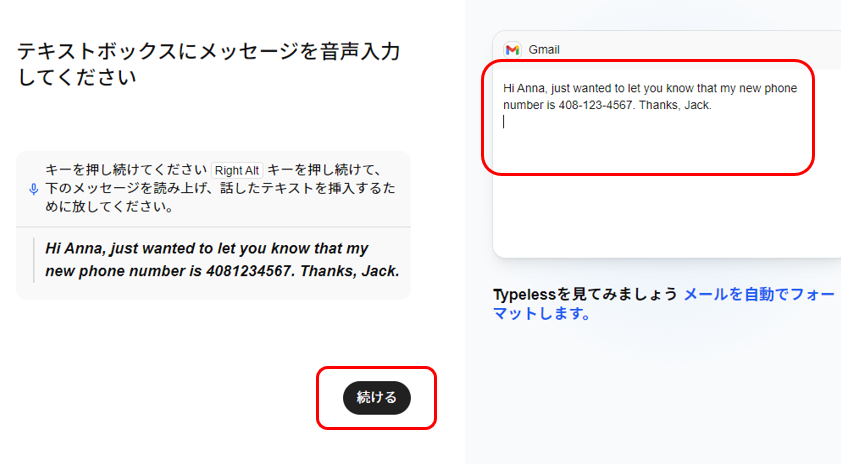Click the microphone icon beside the instructions
841x464 pixels.
33,189
